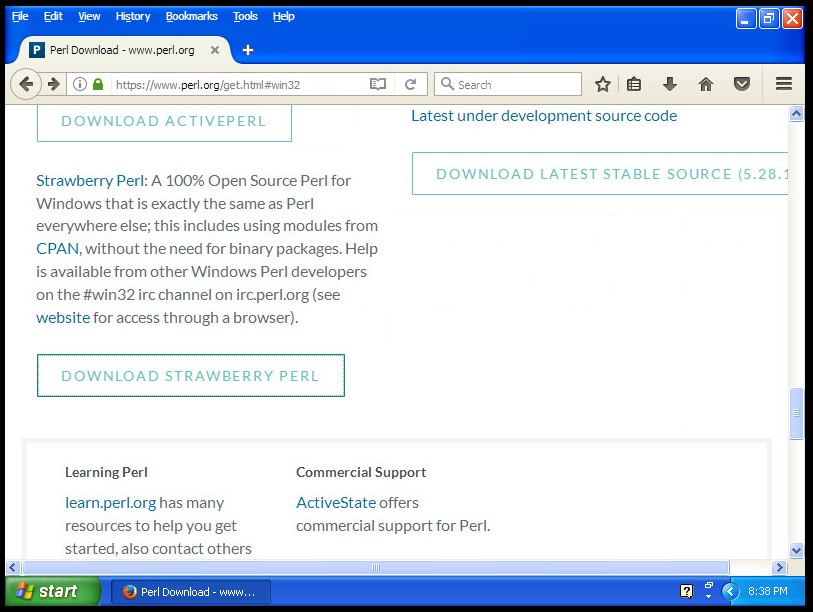The image size is (813, 612).
Task: Show site information icon
Action: (x=80, y=85)
